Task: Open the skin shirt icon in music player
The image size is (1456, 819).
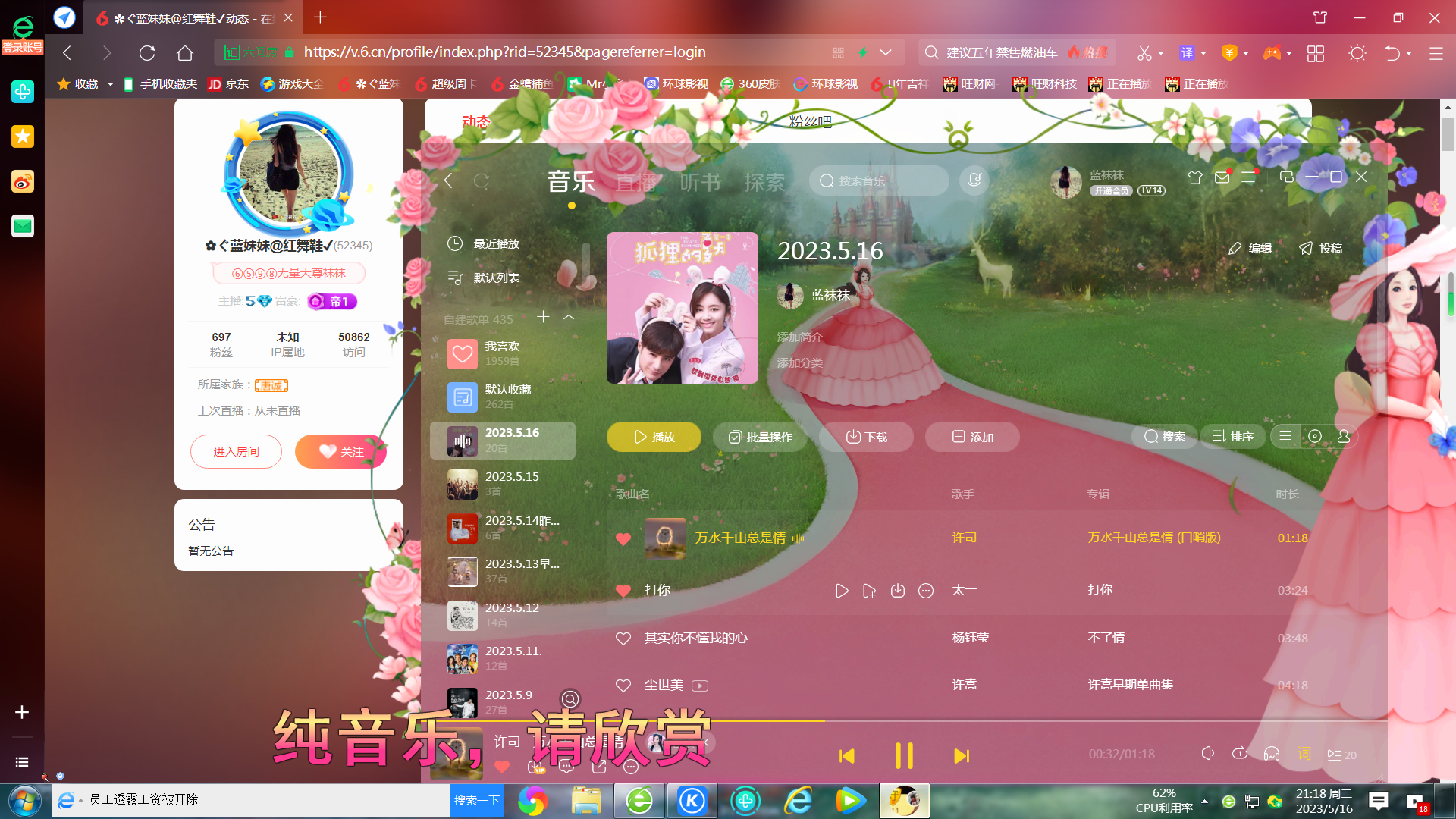Action: click(1195, 177)
